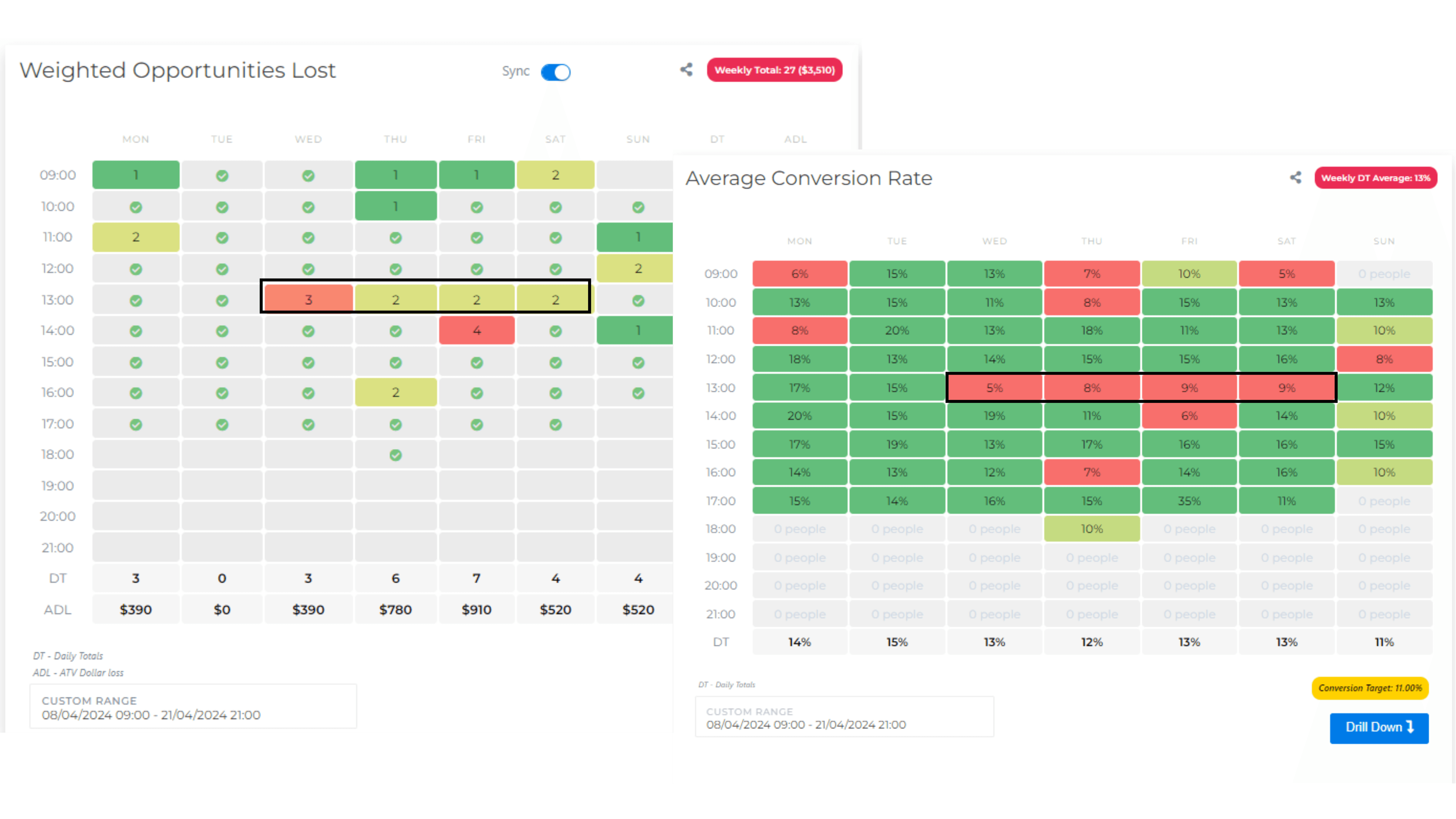Open custom range field under Conversion Rate
Screen dimensions: 1456x819
click(844, 718)
